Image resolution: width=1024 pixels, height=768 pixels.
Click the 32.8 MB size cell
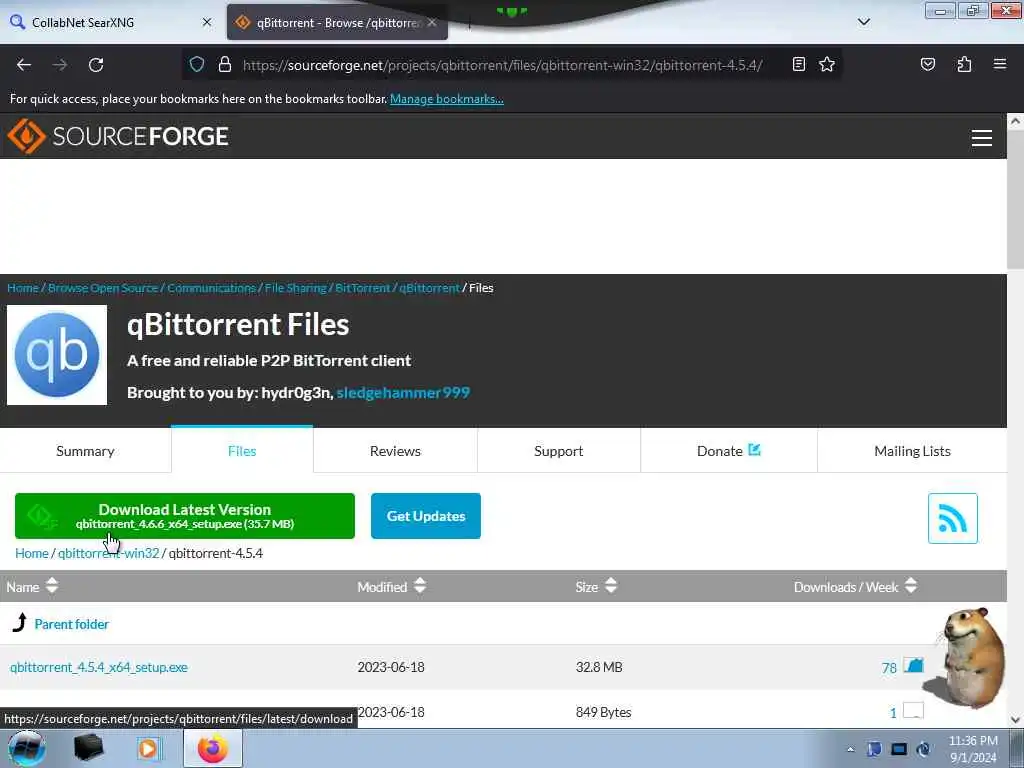(599, 667)
